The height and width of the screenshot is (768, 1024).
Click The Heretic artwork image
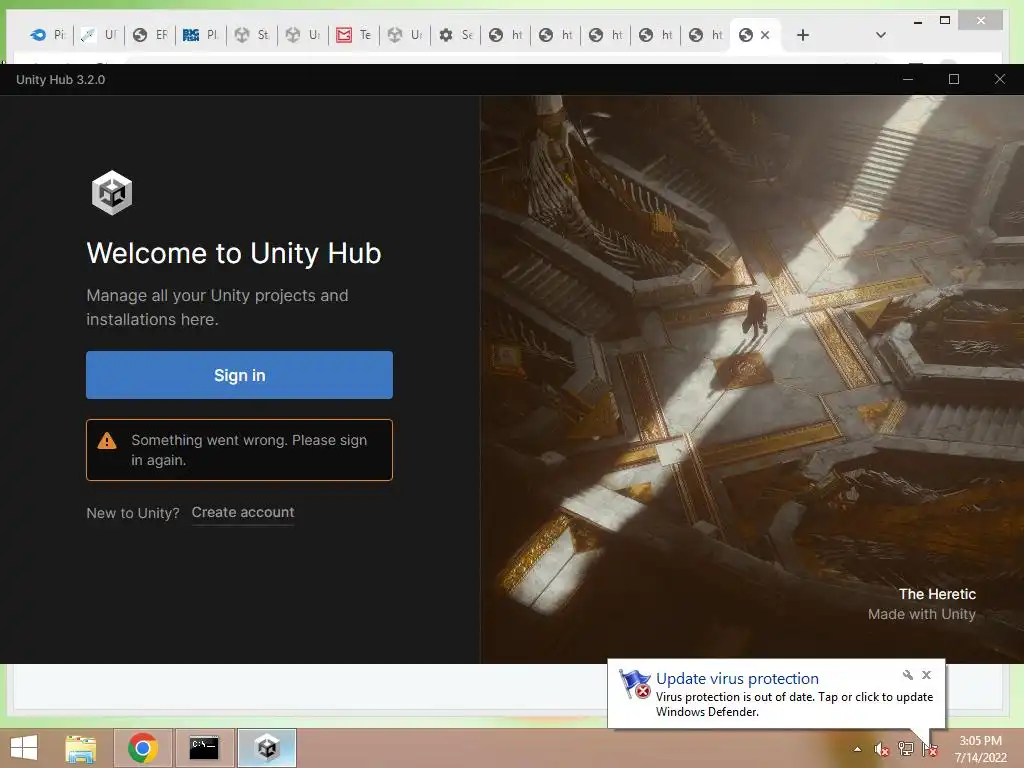click(x=752, y=379)
